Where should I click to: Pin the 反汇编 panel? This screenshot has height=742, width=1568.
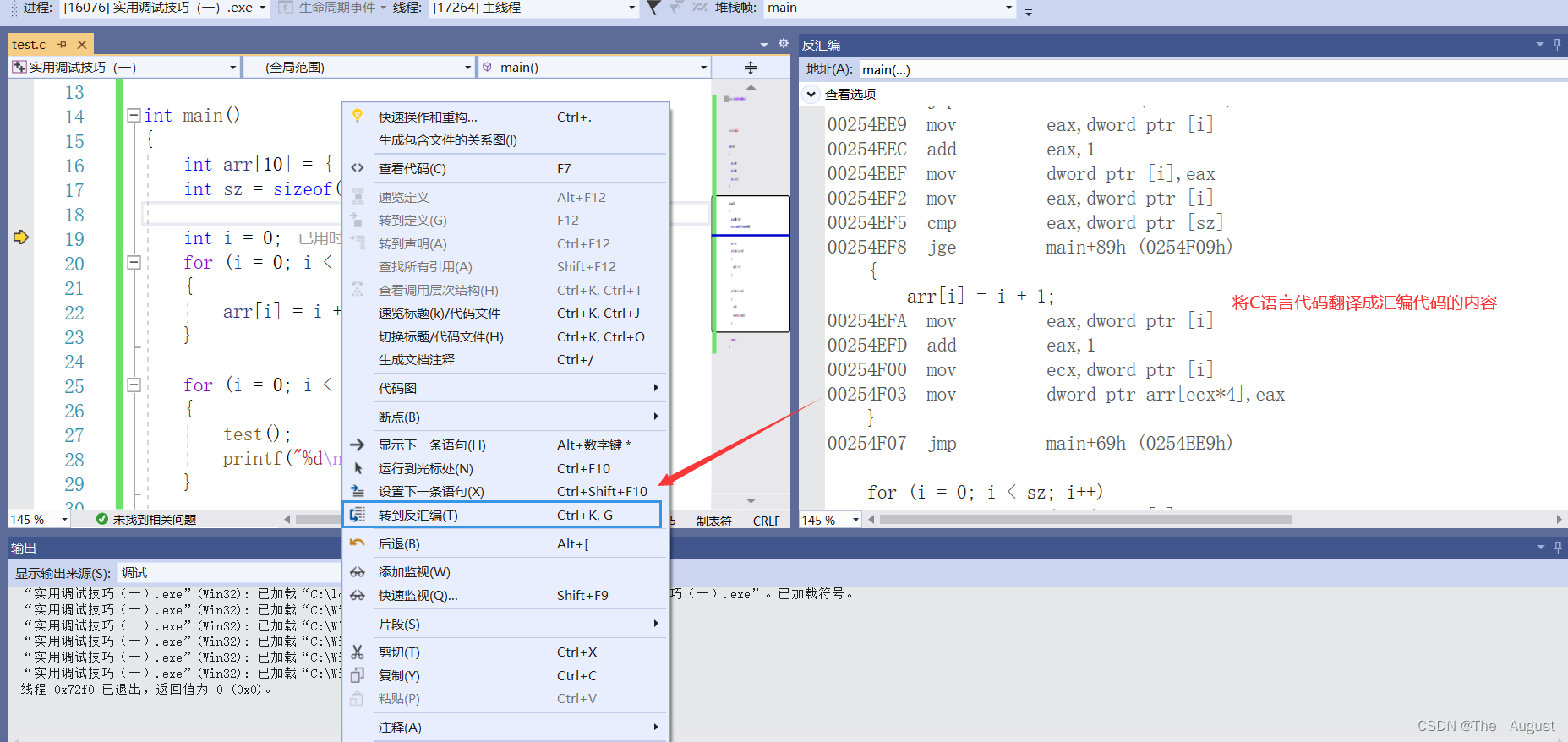[1557, 44]
